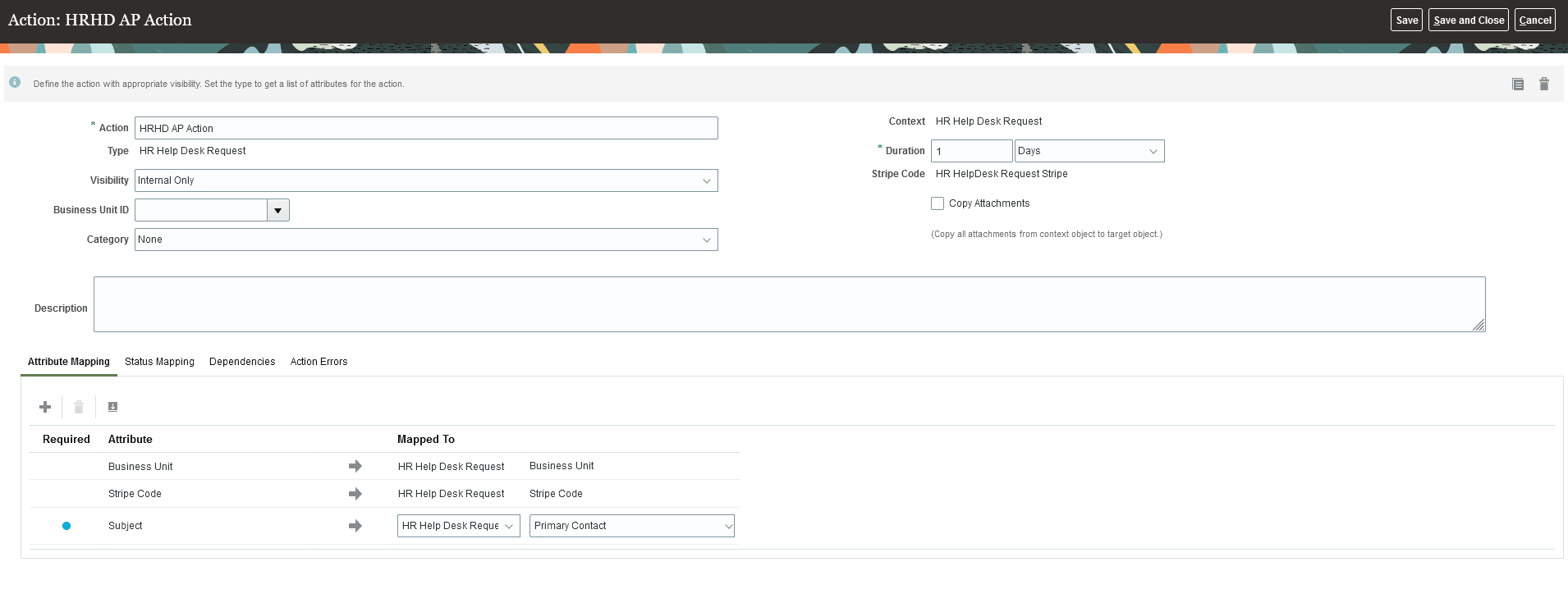Click the Save button
Screen dimensions: 1568x589
tap(1406, 21)
